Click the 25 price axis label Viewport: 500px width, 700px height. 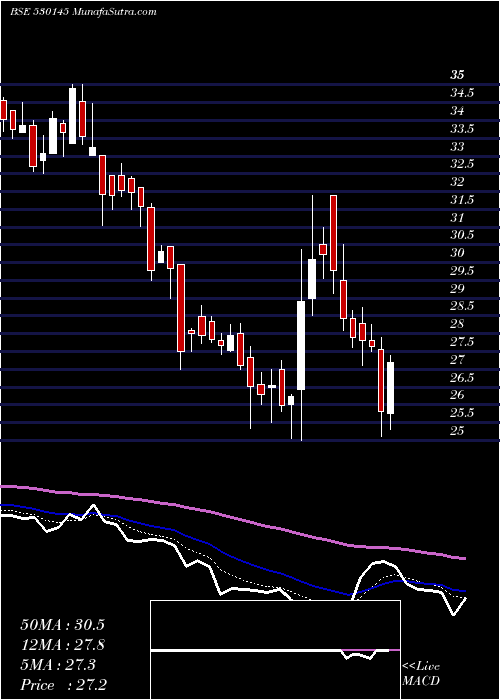(x=457, y=430)
